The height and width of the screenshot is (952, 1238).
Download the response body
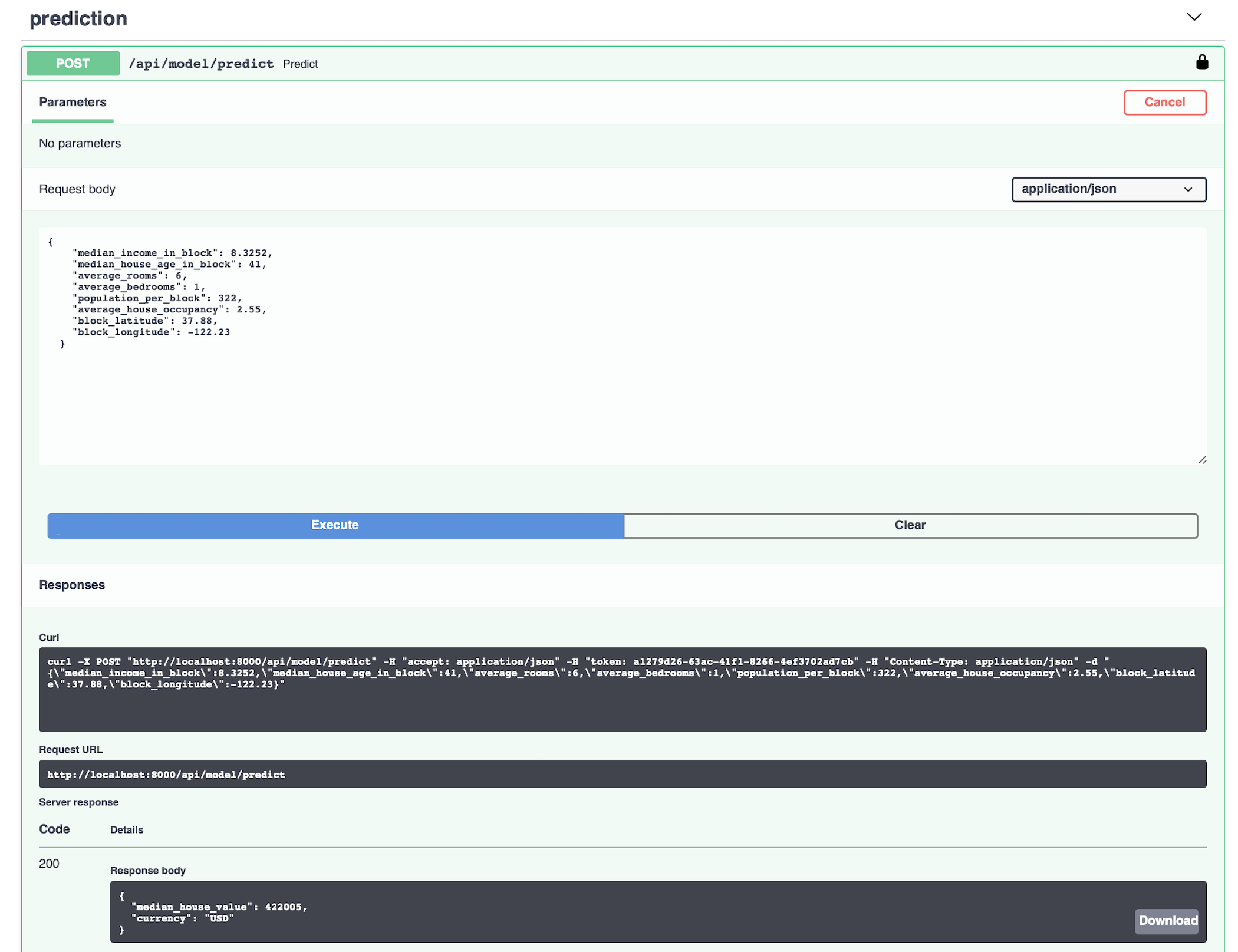pos(1167,920)
